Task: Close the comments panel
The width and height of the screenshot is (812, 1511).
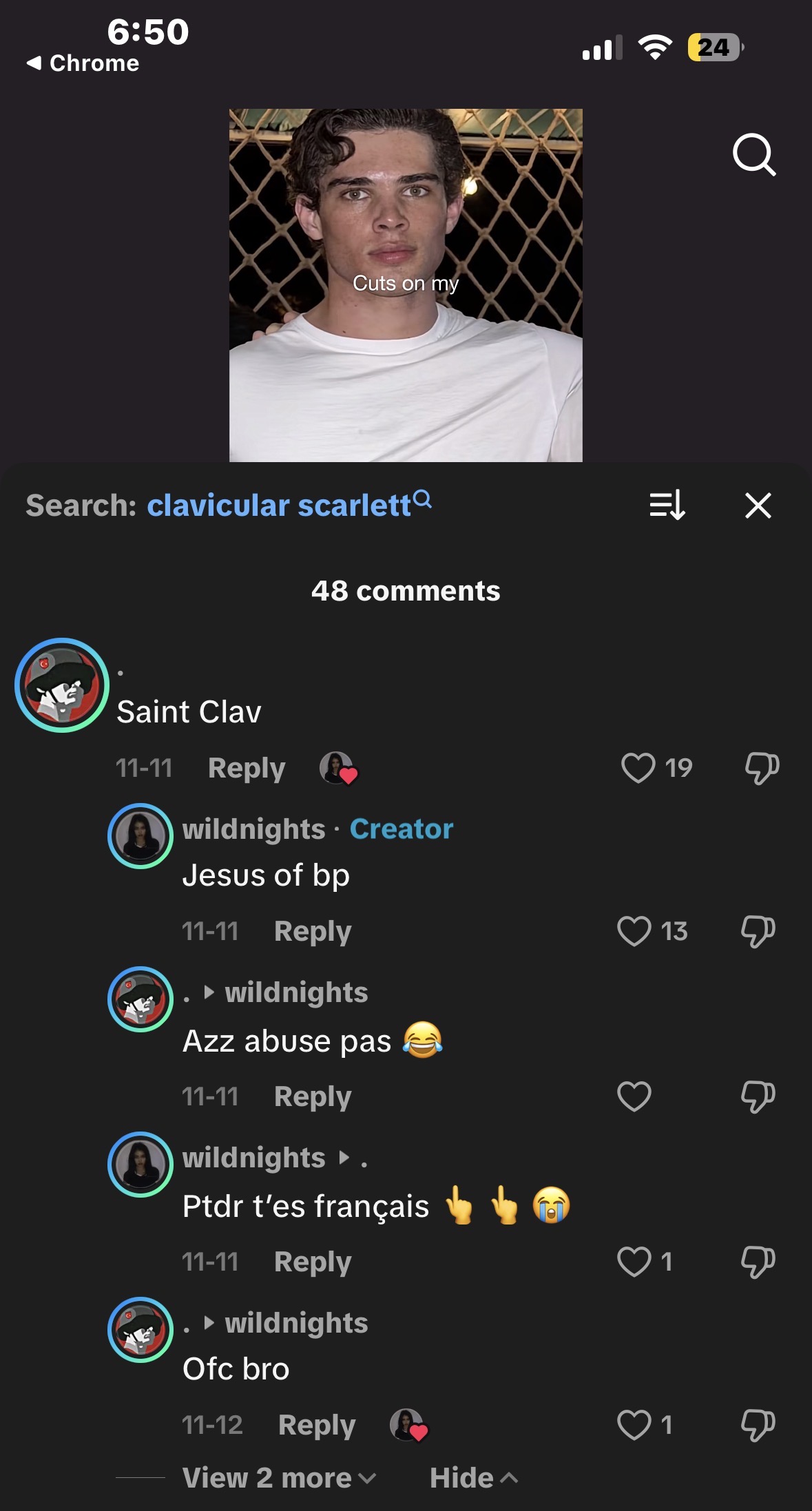Action: (758, 505)
